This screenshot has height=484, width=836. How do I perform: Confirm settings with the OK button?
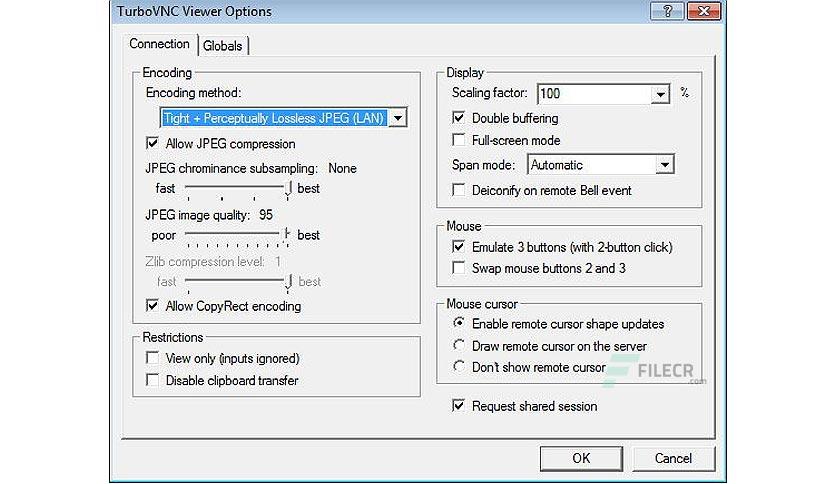tap(581, 458)
